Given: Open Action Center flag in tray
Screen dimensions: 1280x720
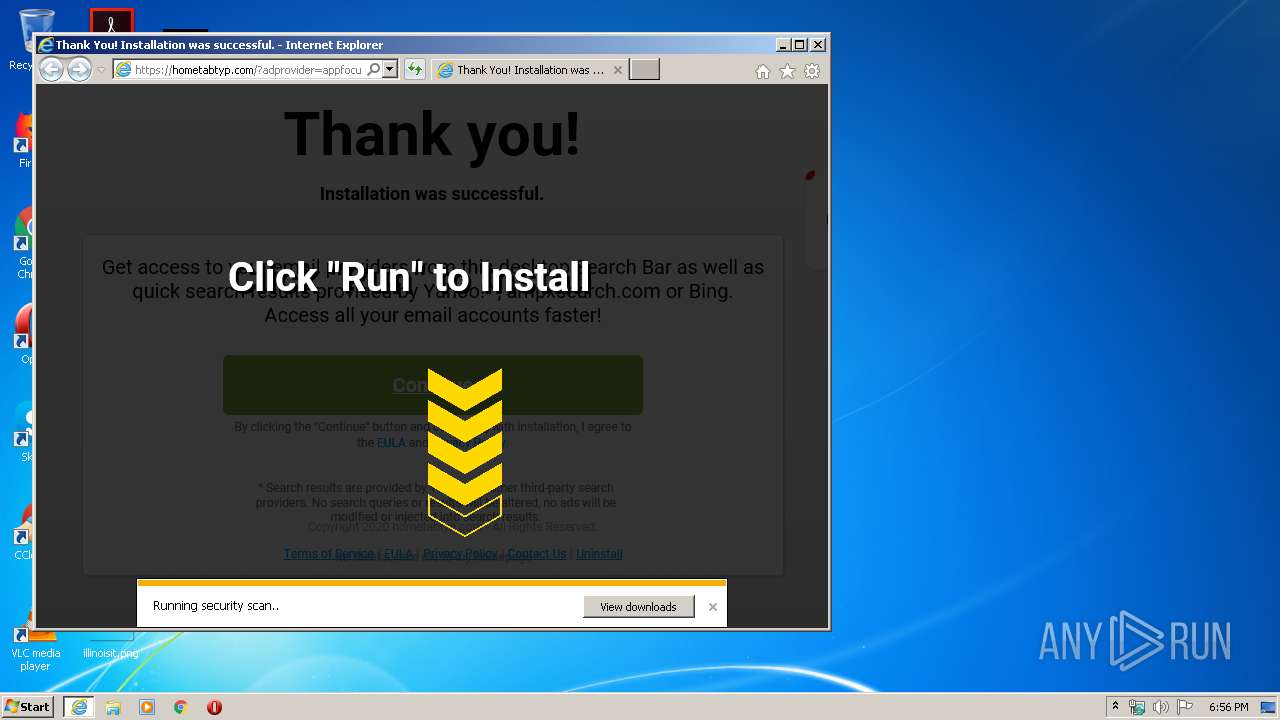Looking at the screenshot, I should click(1185, 707).
